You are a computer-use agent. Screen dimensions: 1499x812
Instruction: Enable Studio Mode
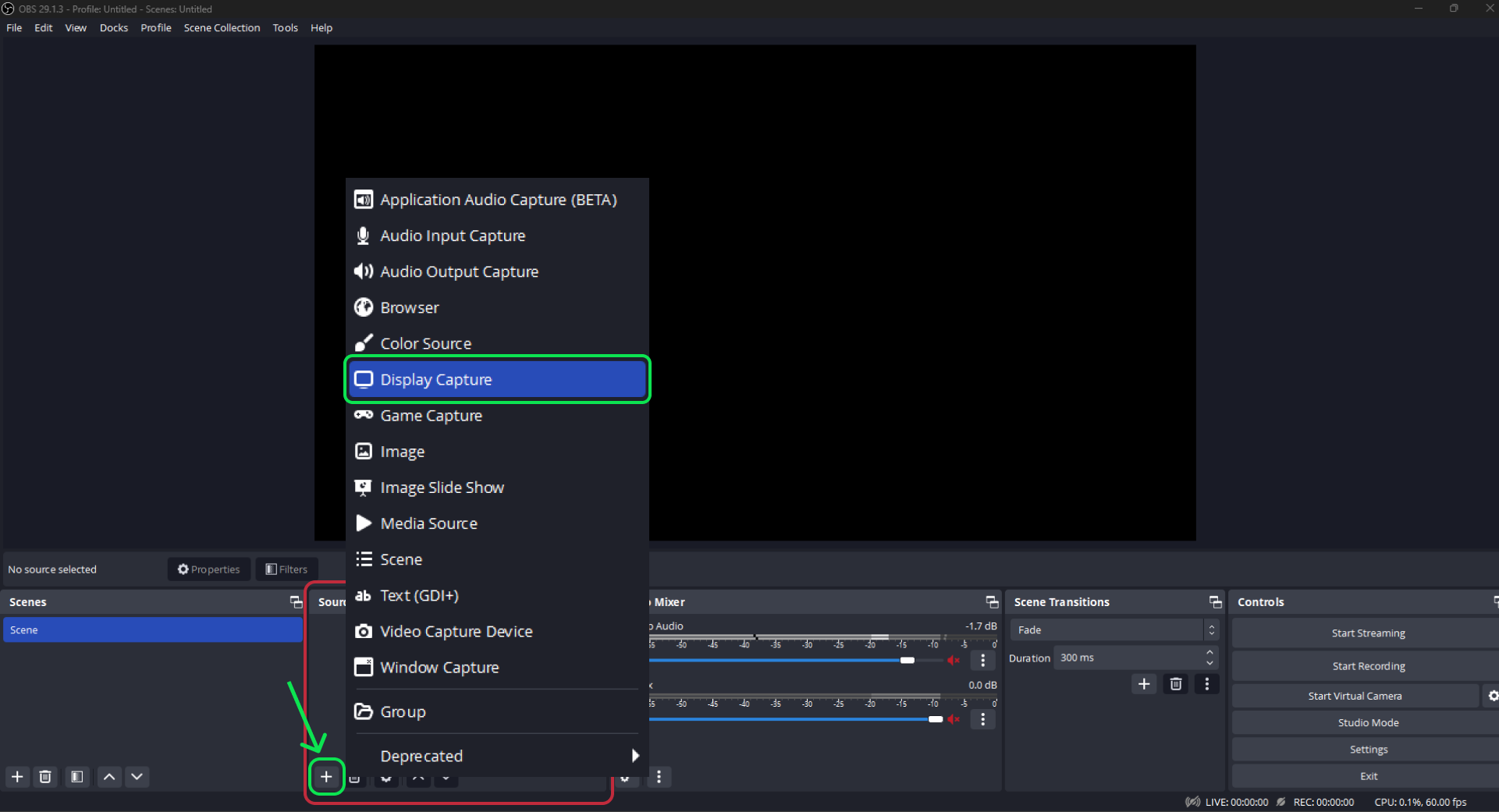[1368, 722]
